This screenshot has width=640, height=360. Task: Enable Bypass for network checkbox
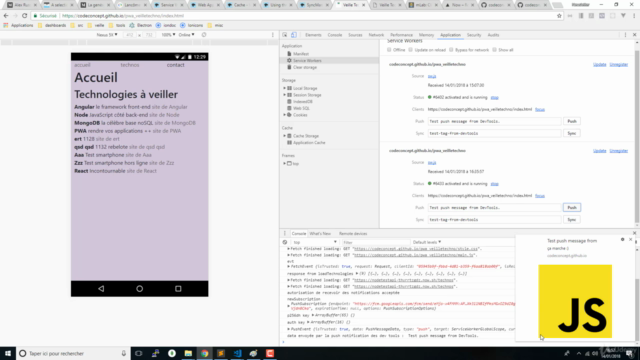(451, 50)
